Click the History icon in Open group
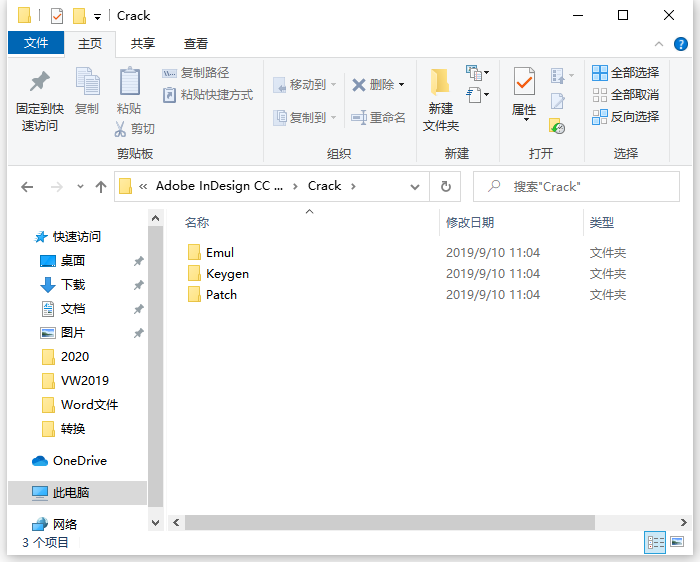Viewport: 700px width, 562px height. point(557,126)
